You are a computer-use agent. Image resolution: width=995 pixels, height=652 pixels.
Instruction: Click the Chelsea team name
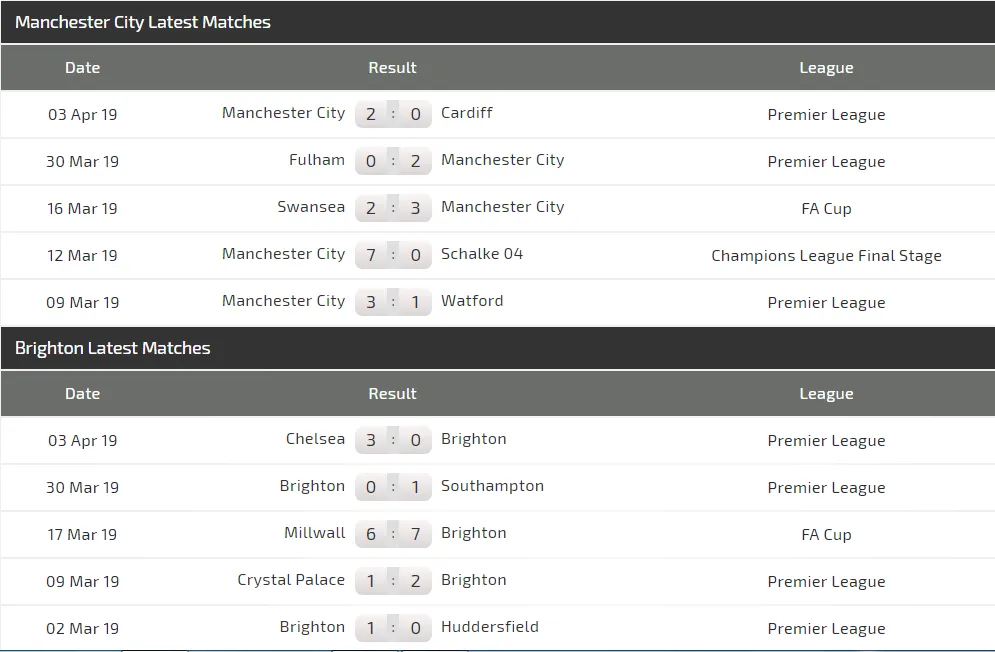[316, 438]
